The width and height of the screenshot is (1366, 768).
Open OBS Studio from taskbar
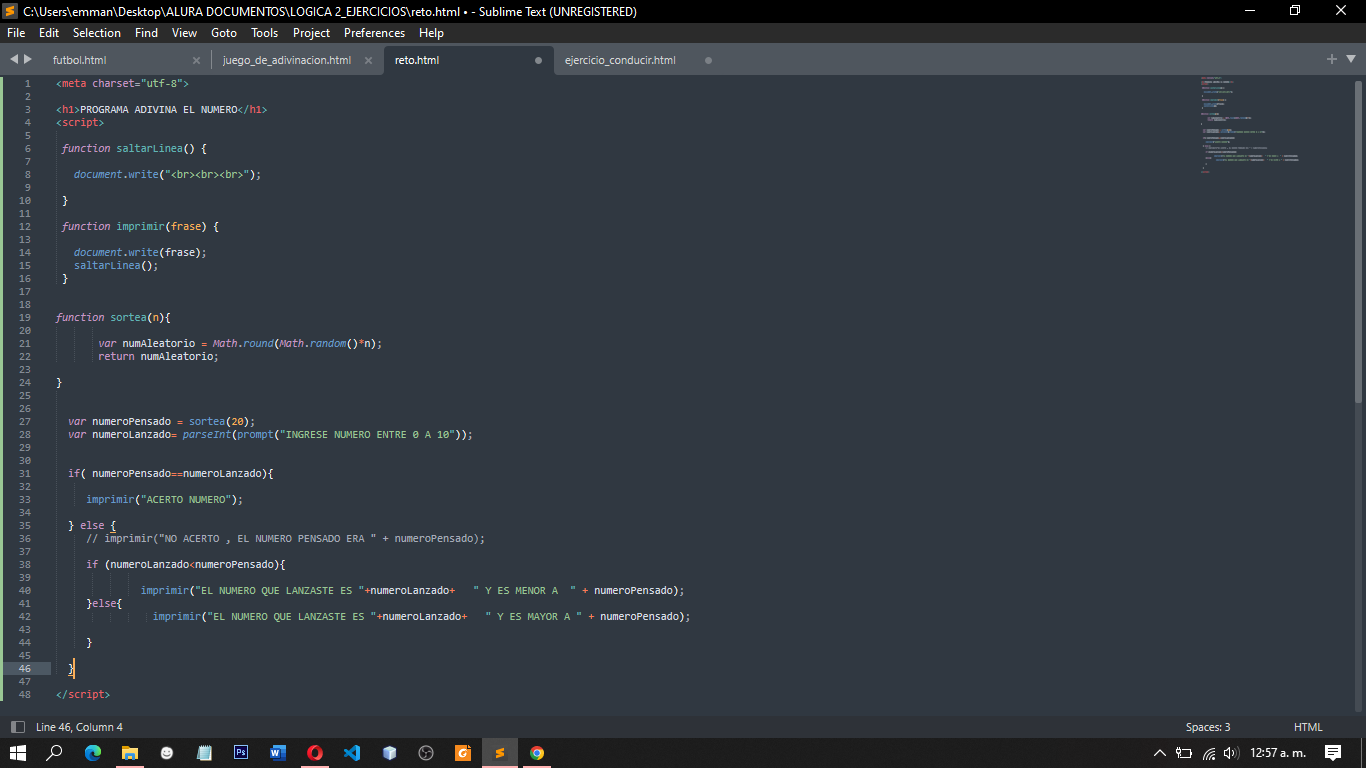pos(426,753)
